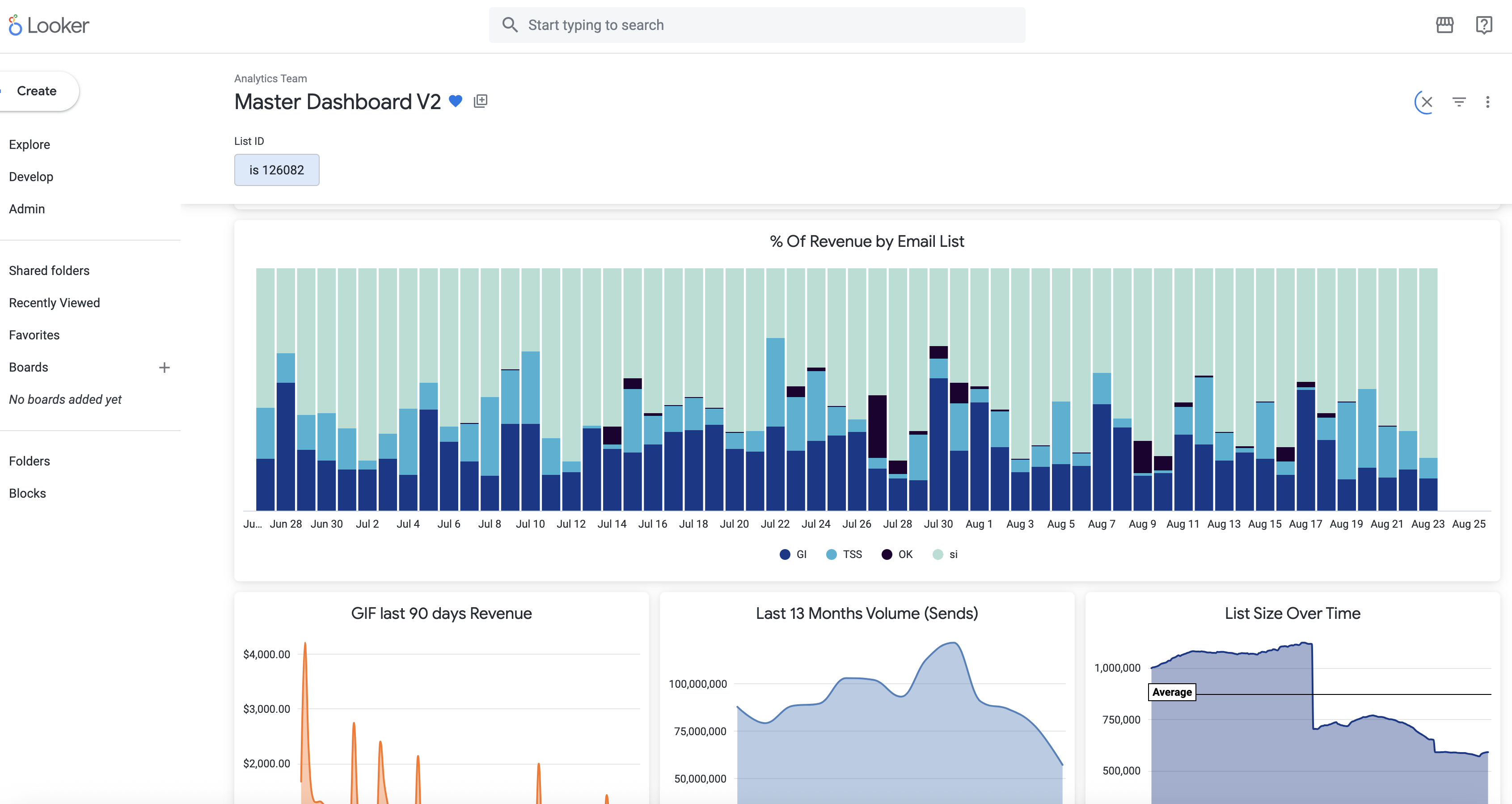This screenshot has width=1512, height=804.
Task: Open the List ID filter chip
Action: [276, 170]
